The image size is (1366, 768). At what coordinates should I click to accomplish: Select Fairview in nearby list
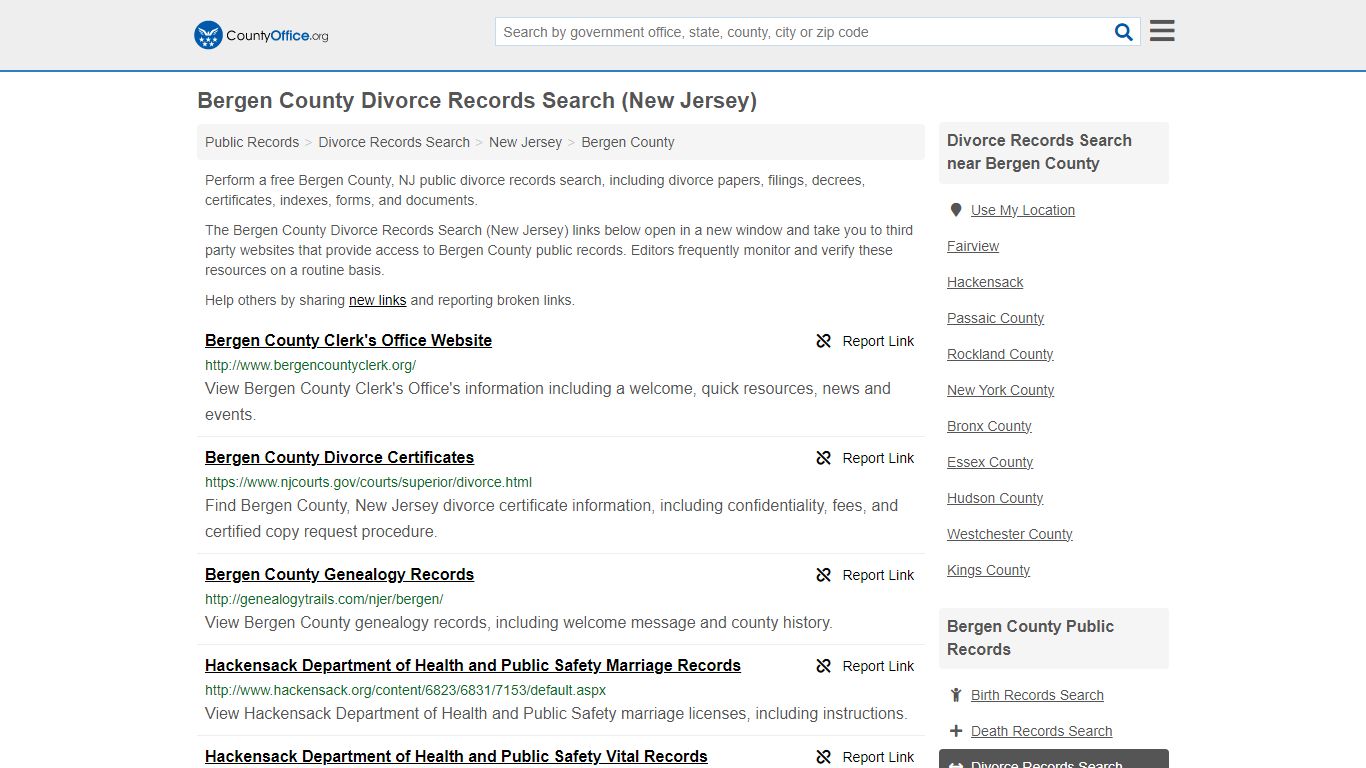point(973,246)
